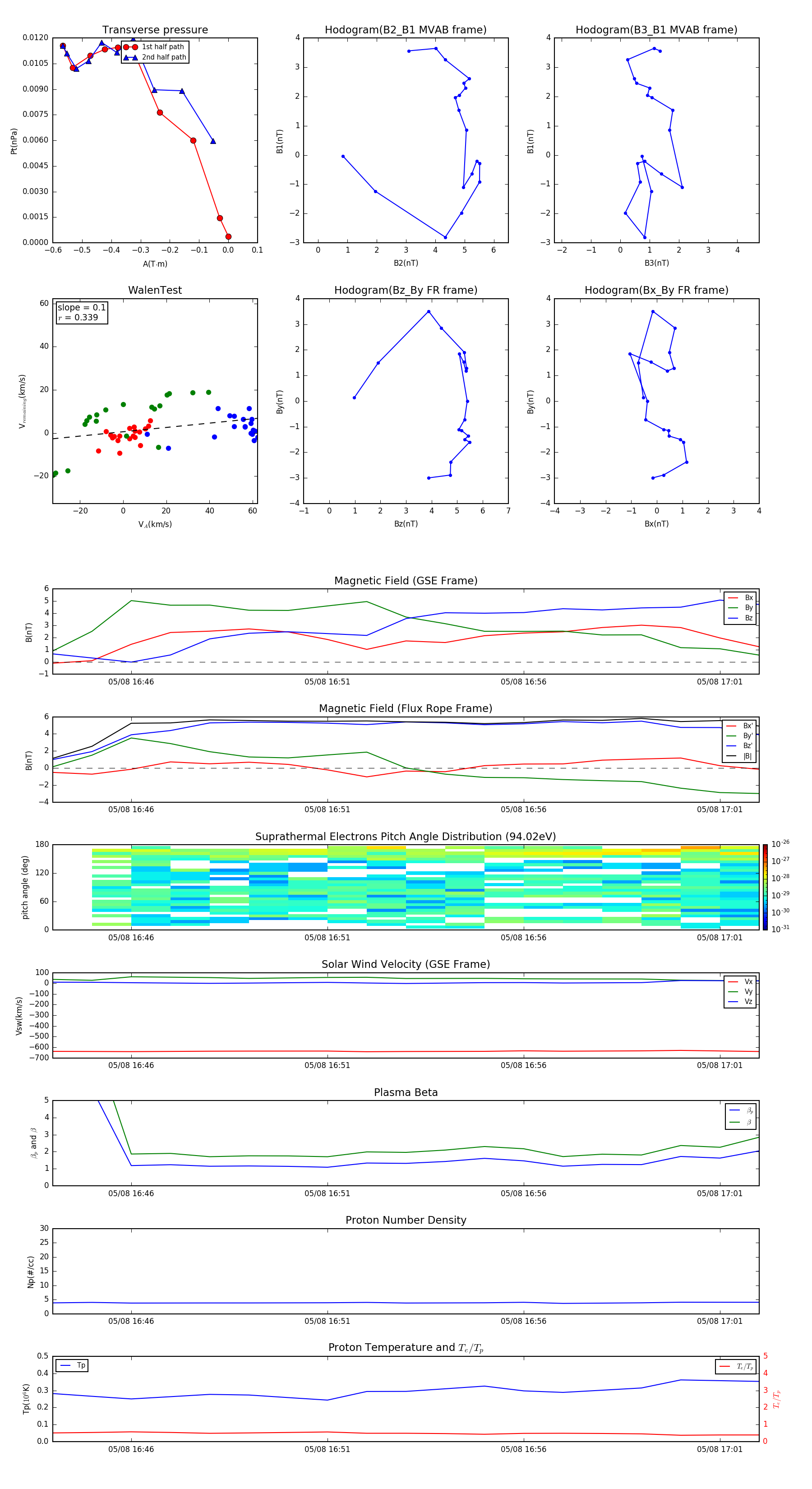Click the Hodogram(B2_B1 MVAB frame) title

406,30
